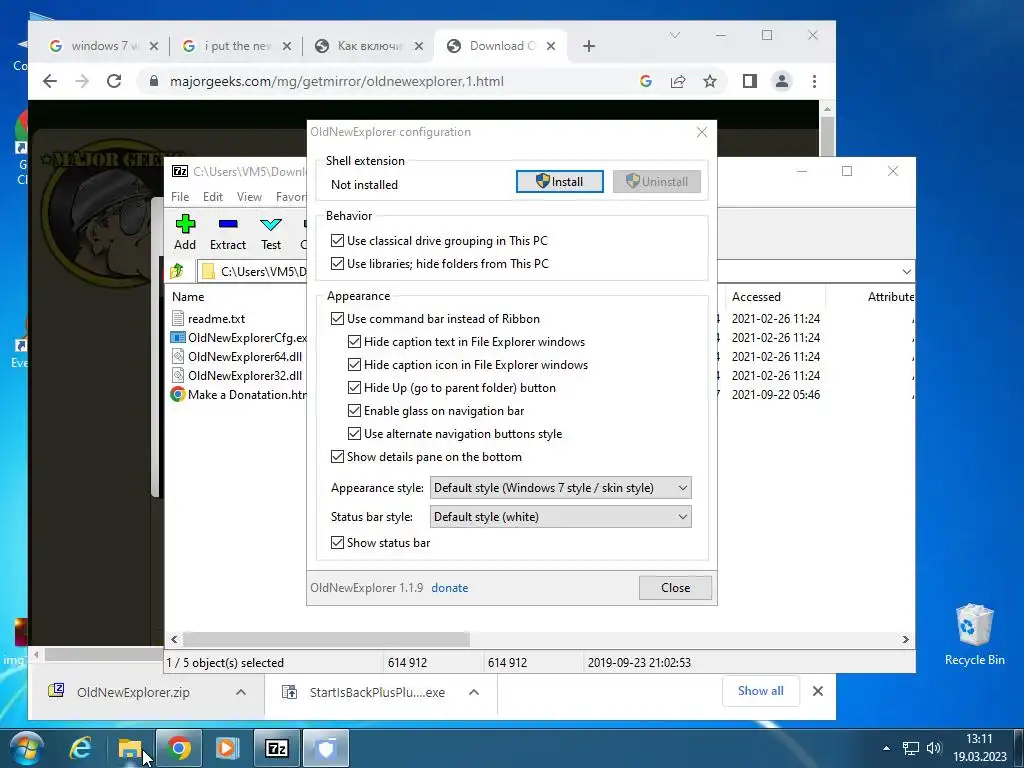Viewport: 1024px width, 768px height.
Task: Open File Explorer from taskbar
Action: 130,748
